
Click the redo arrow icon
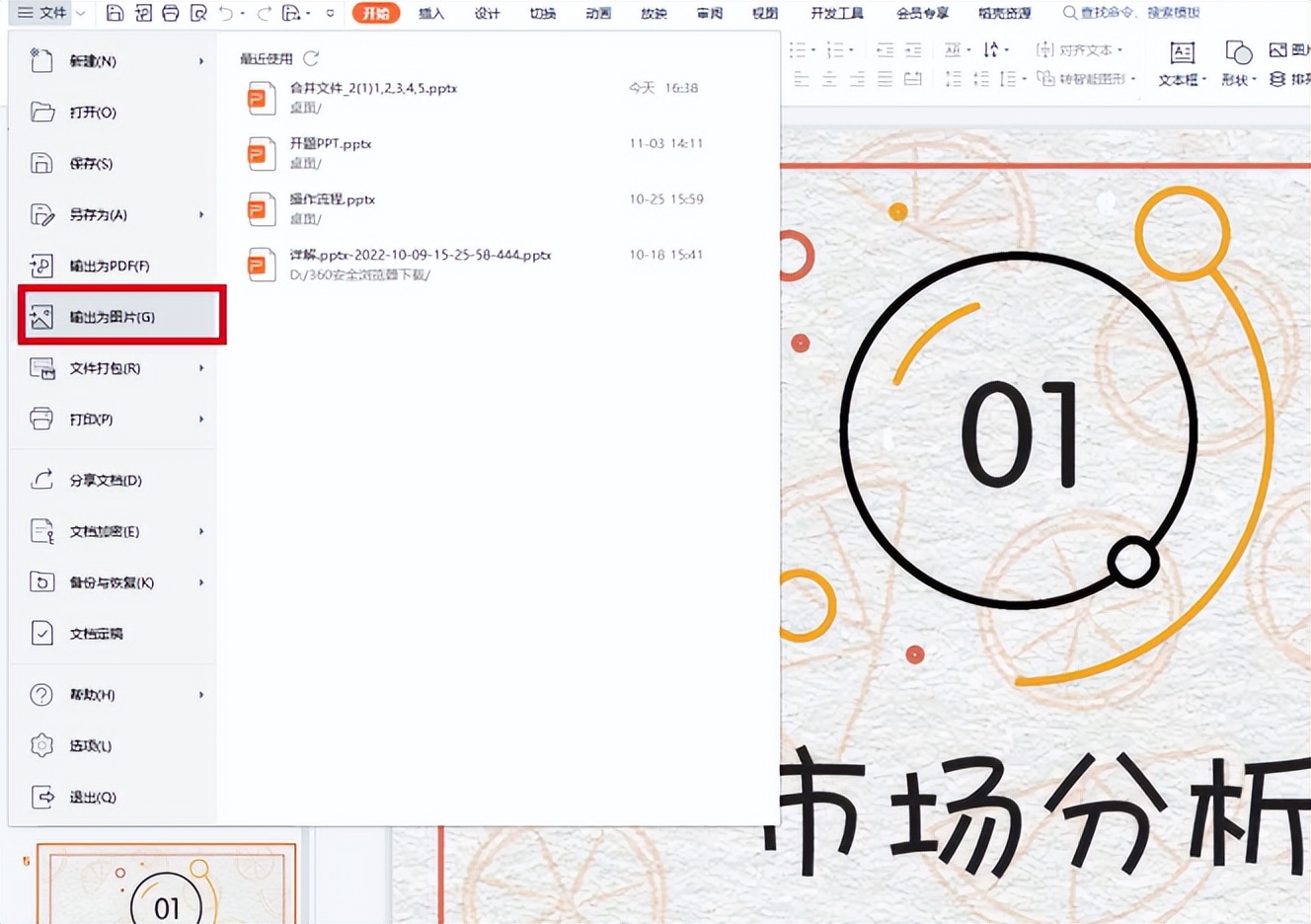coord(264,13)
